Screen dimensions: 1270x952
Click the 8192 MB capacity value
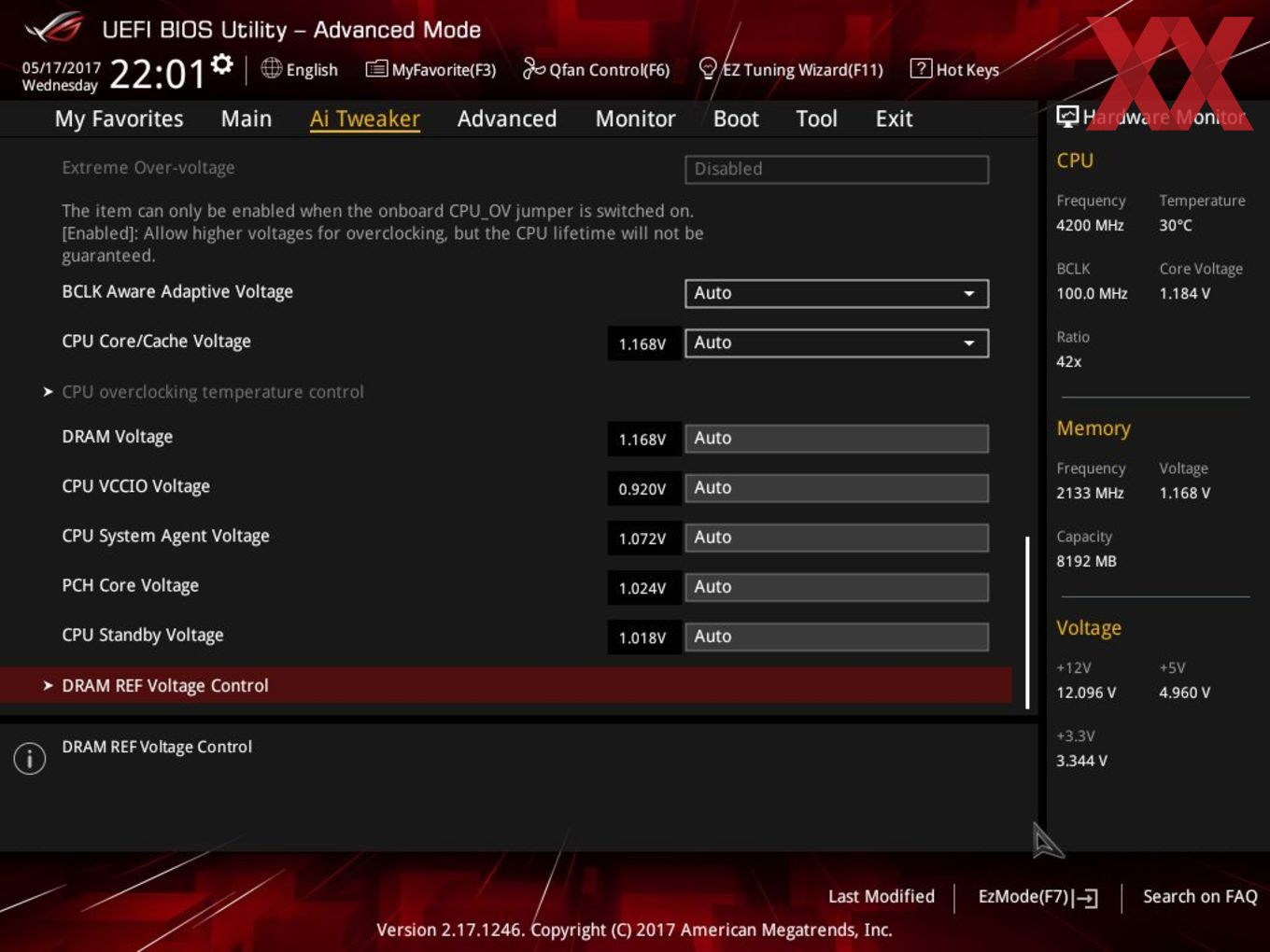coord(1086,561)
